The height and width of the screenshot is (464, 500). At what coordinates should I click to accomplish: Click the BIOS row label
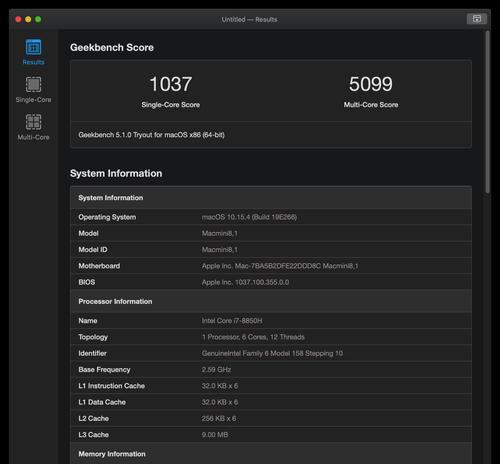click(87, 282)
